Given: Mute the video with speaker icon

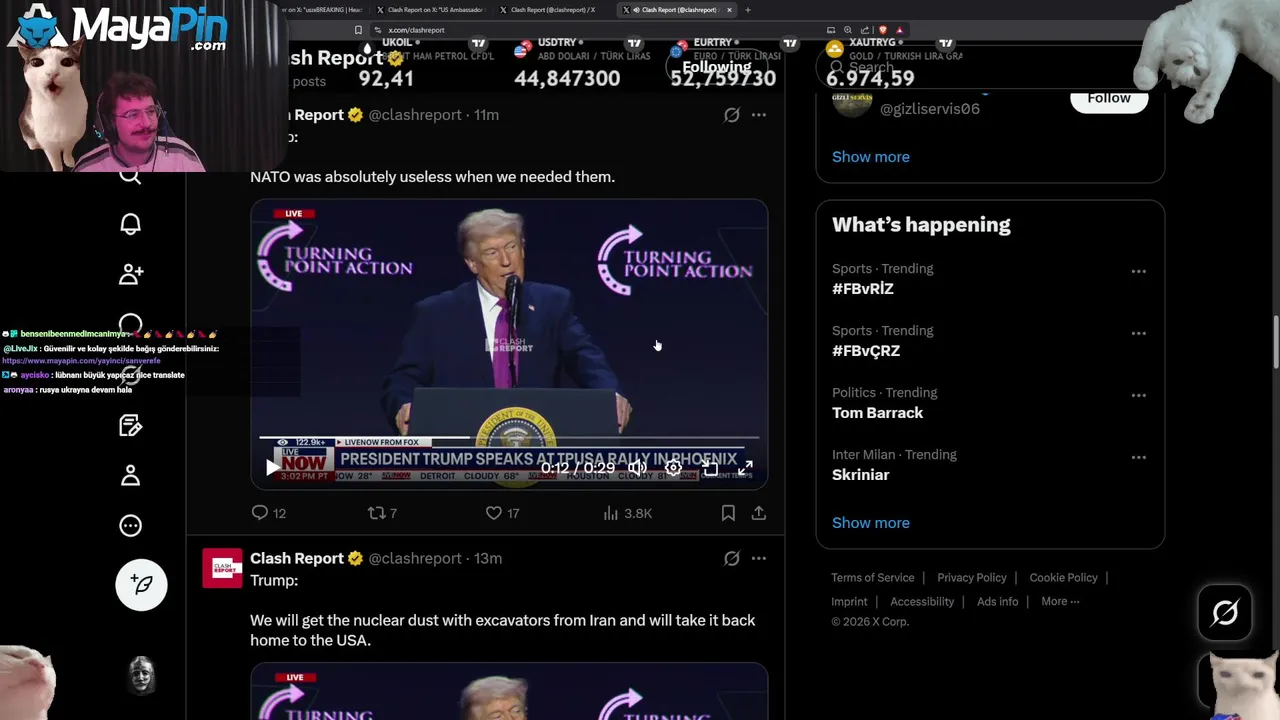Looking at the screenshot, I should (x=637, y=467).
